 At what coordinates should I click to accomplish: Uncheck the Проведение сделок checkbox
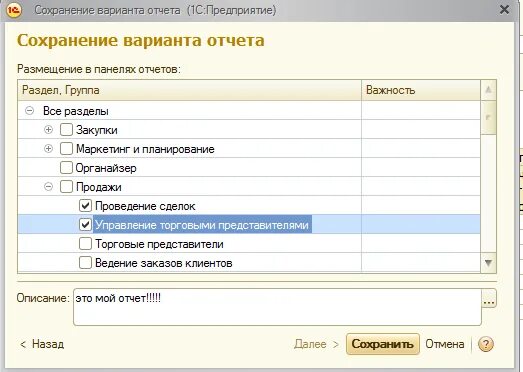(85, 206)
